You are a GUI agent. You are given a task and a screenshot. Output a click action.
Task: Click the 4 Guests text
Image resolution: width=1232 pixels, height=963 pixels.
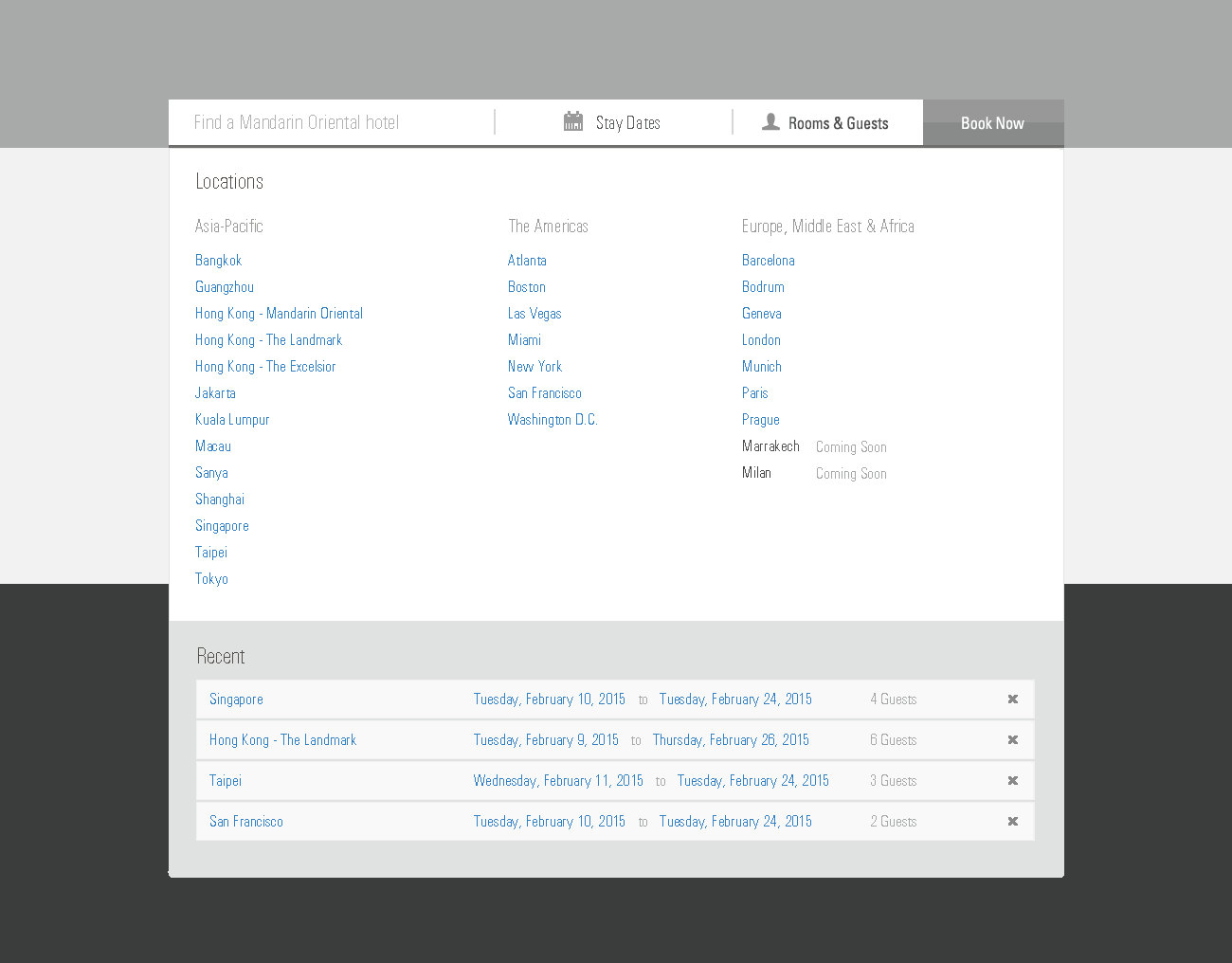[894, 700]
